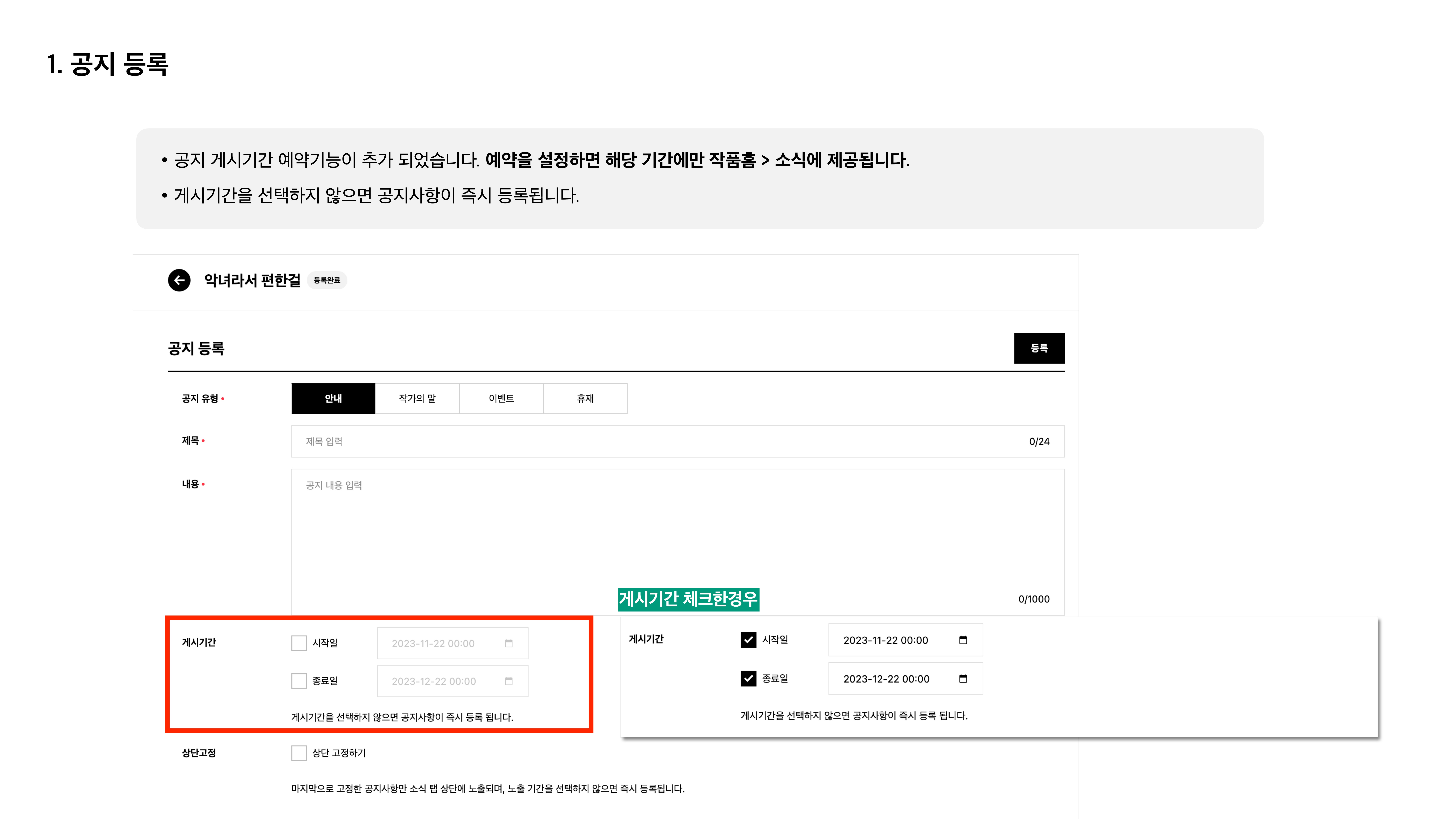Click 종료일 label next to checked checkbox
The width and height of the screenshot is (1456, 819).
(x=775, y=678)
